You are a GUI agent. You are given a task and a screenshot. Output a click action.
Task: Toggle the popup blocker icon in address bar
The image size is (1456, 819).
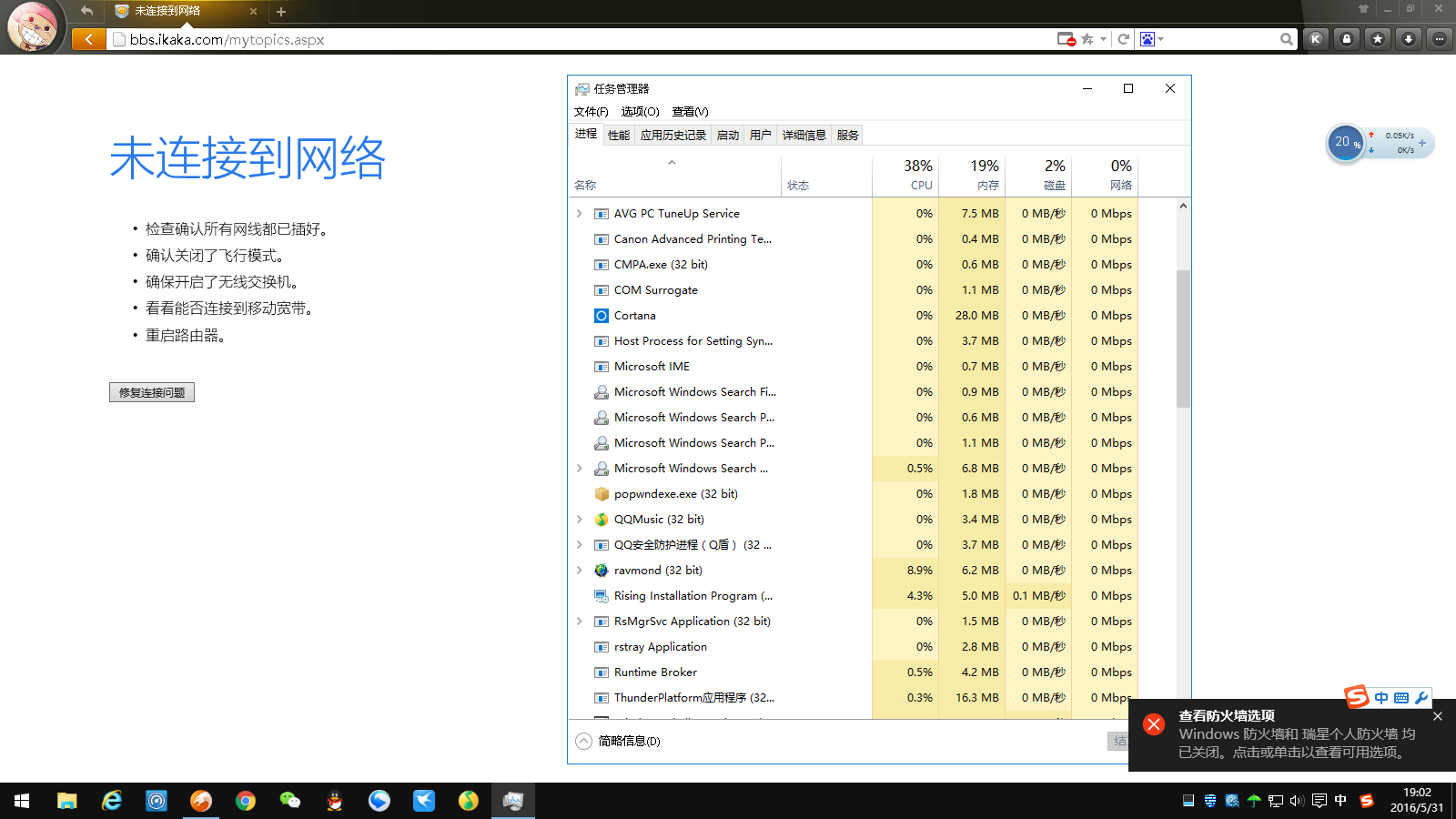[x=1066, y=39]
